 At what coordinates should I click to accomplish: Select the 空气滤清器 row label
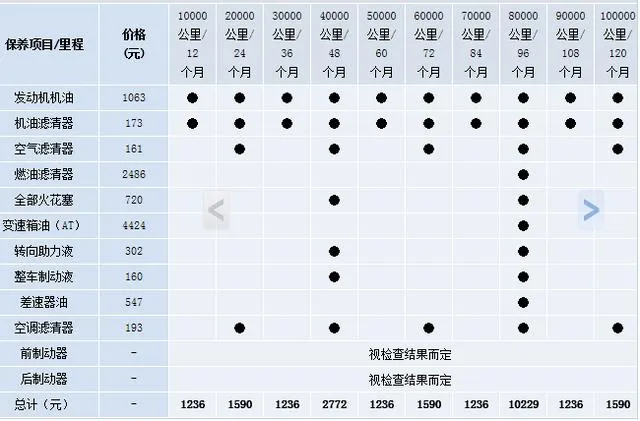(x=44, y=149)
